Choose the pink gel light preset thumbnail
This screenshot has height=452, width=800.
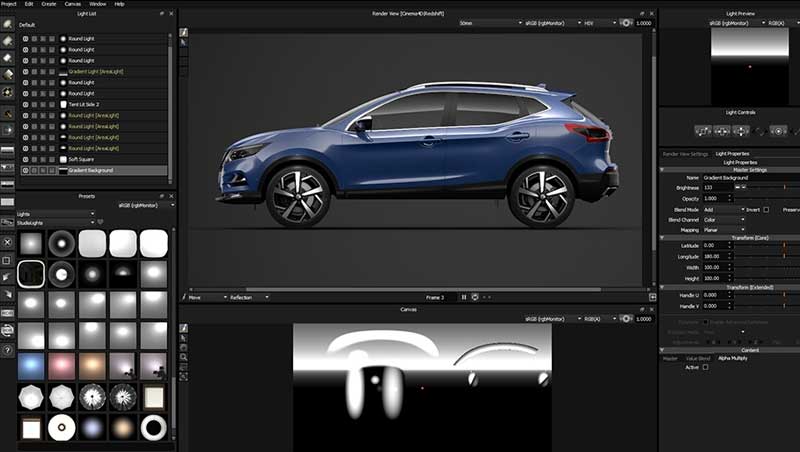62,367
